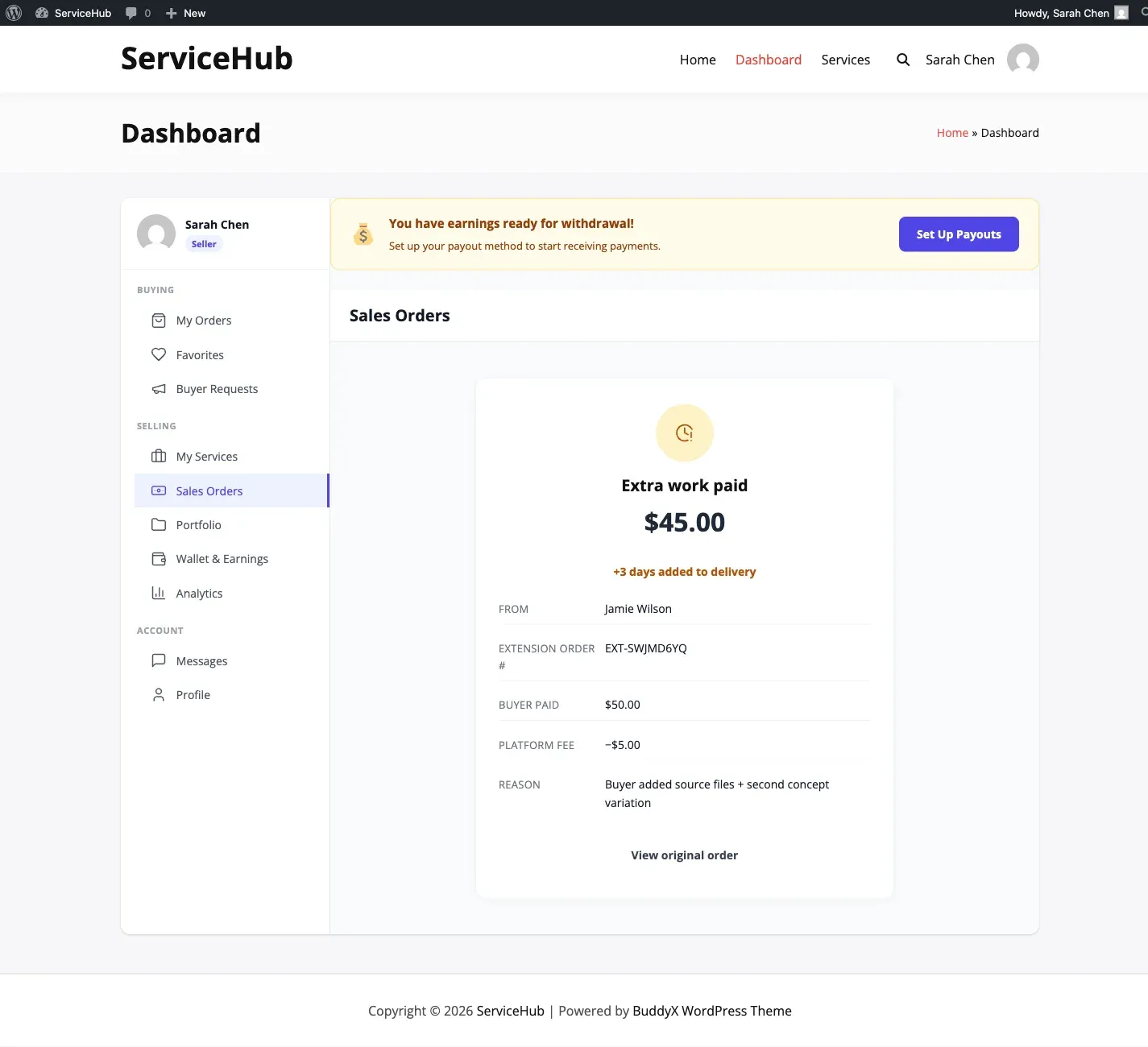Click the sidebar Sarah Chen profile avatar
The image size is (1148, 1047).
(156, 234)
